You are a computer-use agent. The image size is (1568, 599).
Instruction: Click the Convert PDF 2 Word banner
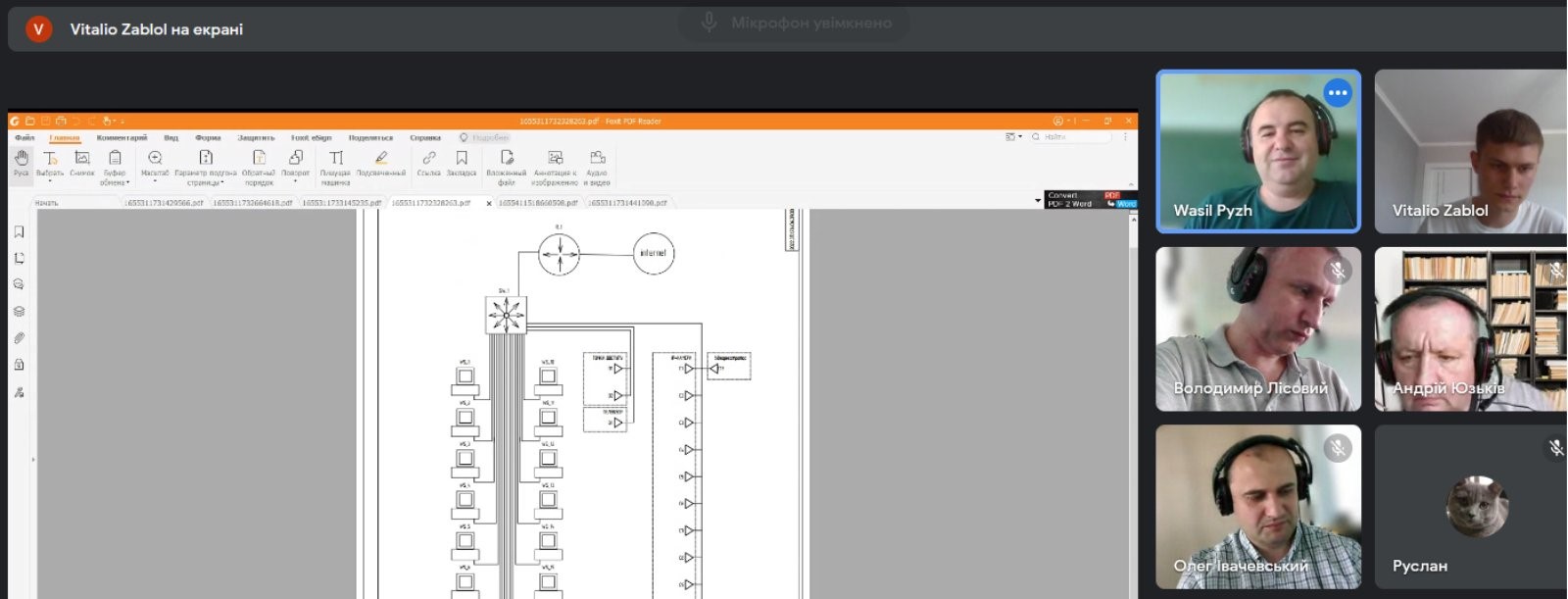(1091, 200)
